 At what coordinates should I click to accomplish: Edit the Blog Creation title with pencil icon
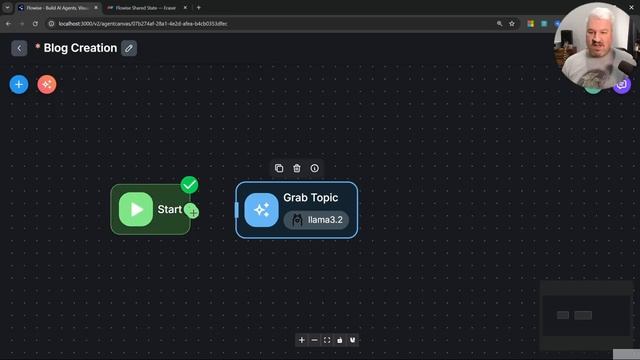129,48
